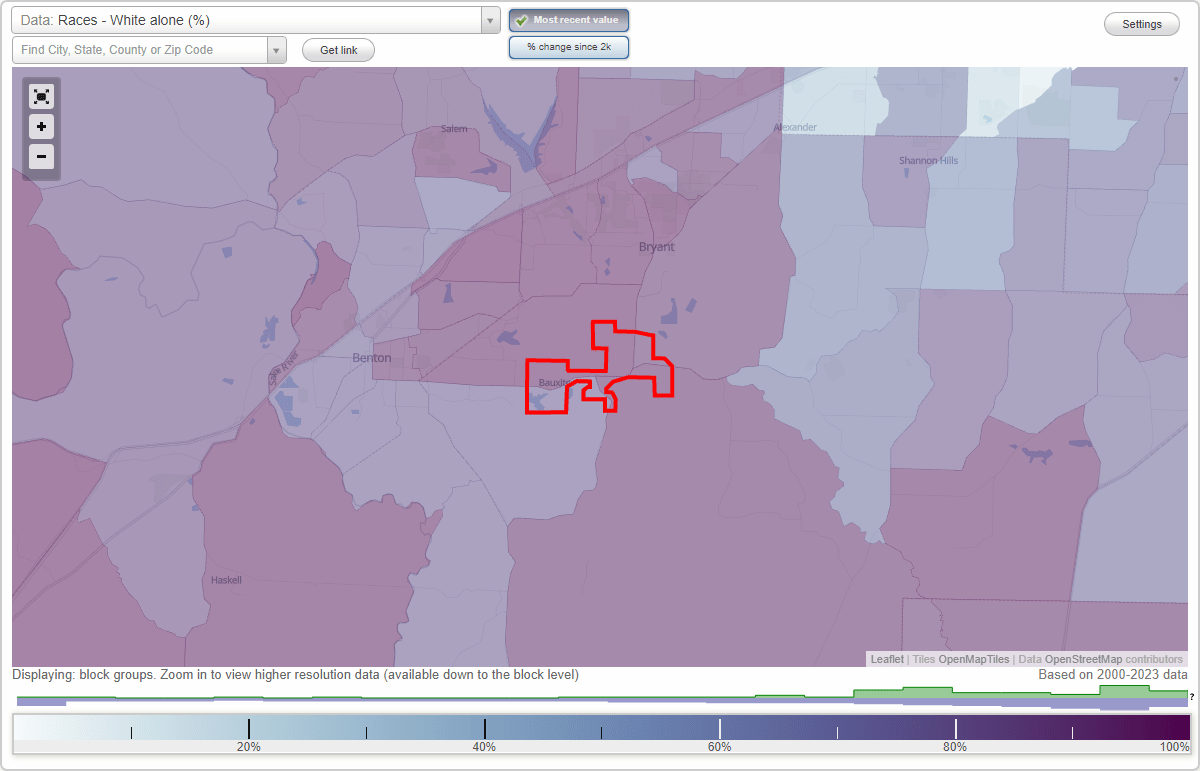
Task: Click the fullscreen map icon
Action: 41,96
